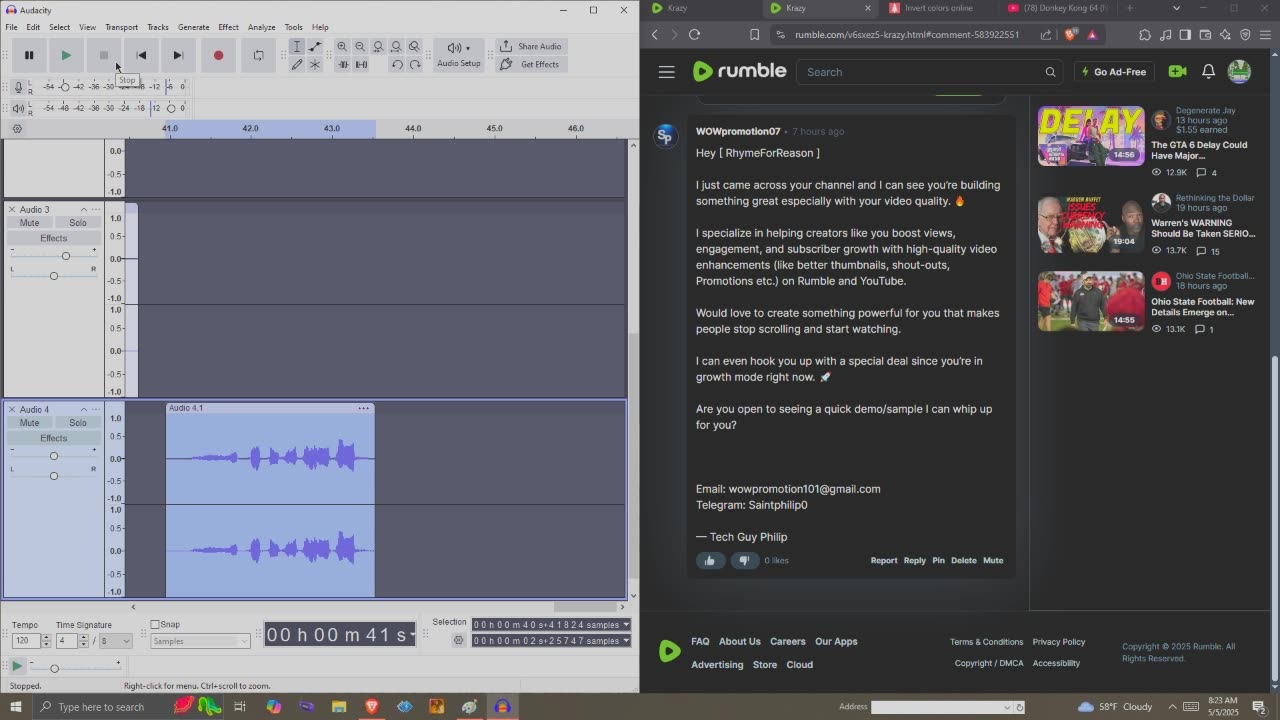Open the Audio 4.1 clip options menu
1280x720 pixels.
coord(363,408)
